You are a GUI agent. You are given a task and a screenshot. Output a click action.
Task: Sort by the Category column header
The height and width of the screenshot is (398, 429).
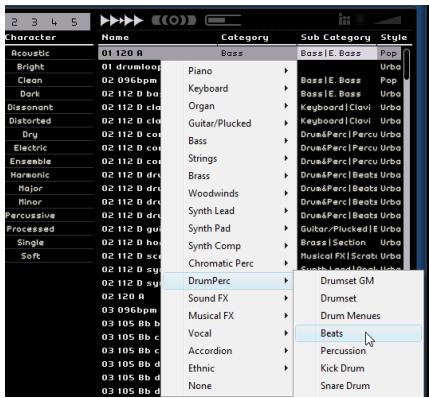[245, 38]
